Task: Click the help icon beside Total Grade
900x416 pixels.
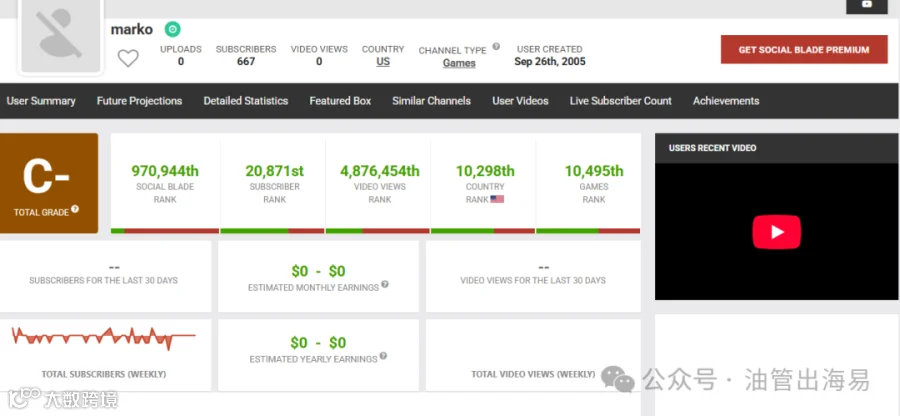Action: 75,209
